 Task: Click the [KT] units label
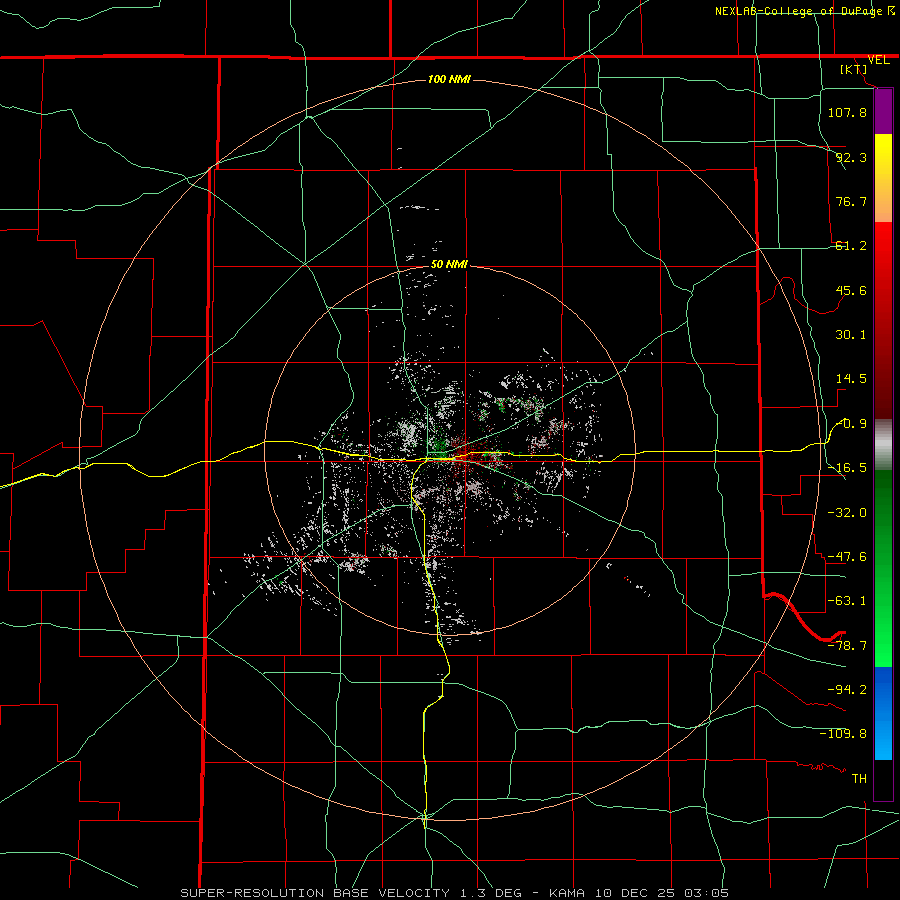point(854,69)
